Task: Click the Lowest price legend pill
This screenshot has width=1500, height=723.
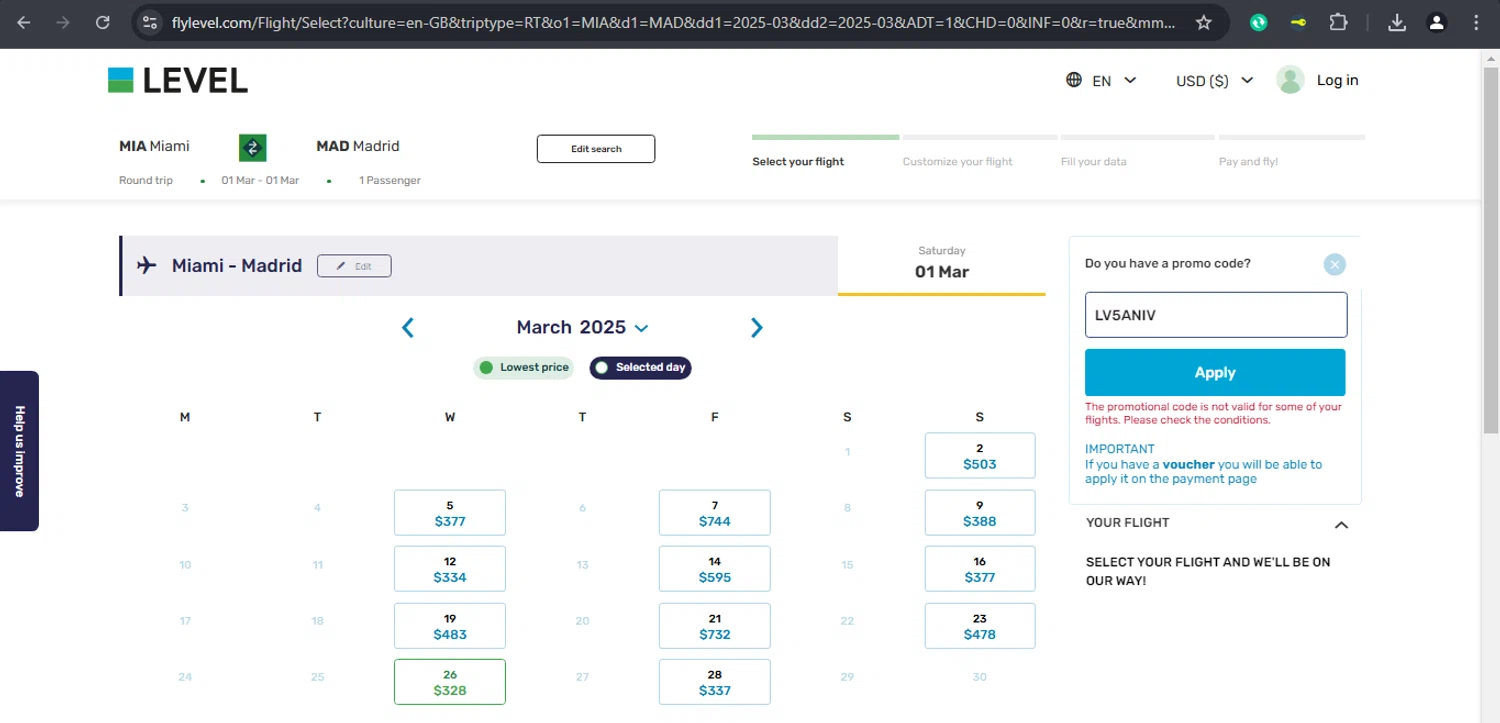Action: [524, 367]
